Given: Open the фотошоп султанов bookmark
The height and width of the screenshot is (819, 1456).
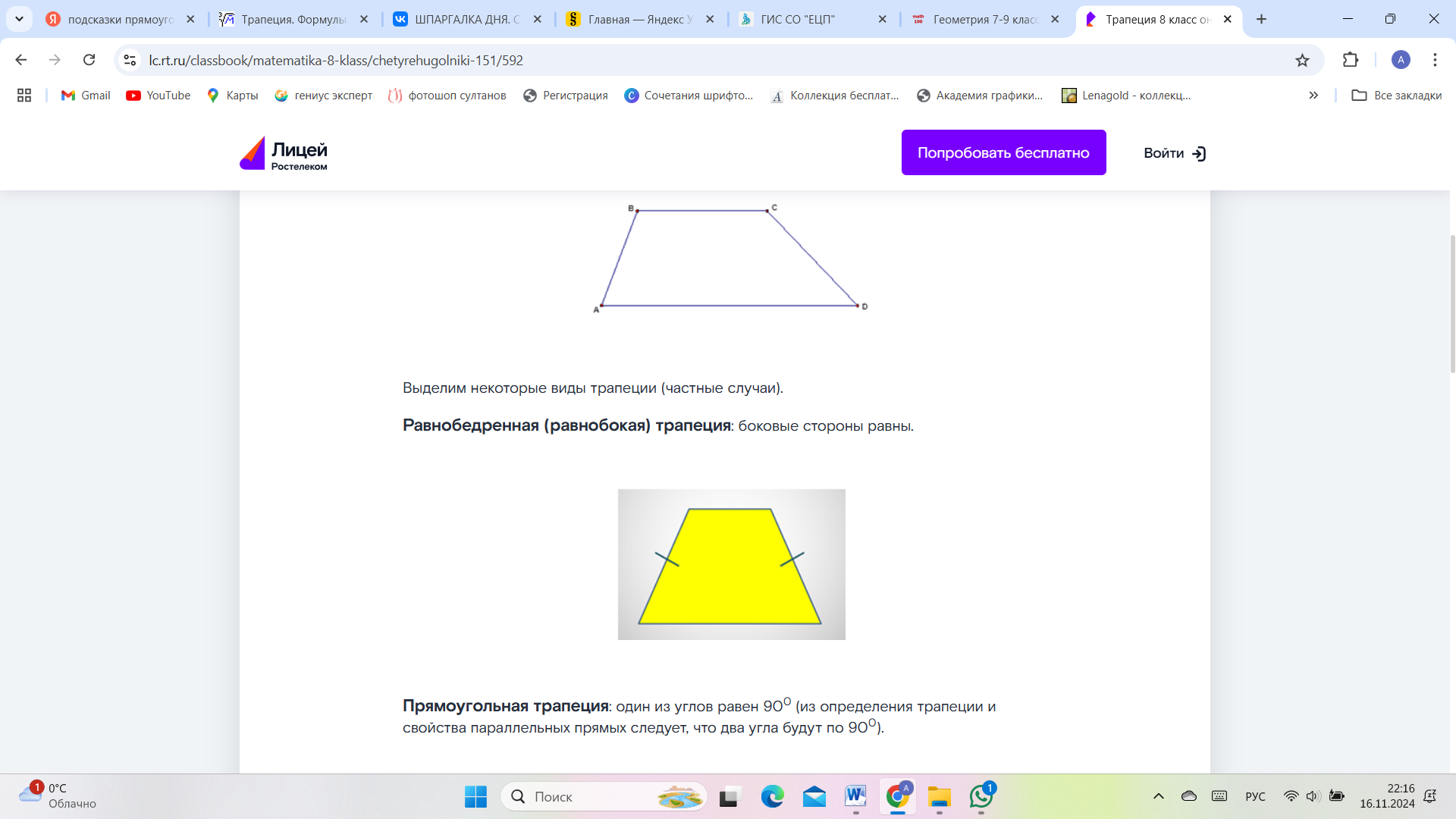Looking at the screenshot, I should click(447, 96).
